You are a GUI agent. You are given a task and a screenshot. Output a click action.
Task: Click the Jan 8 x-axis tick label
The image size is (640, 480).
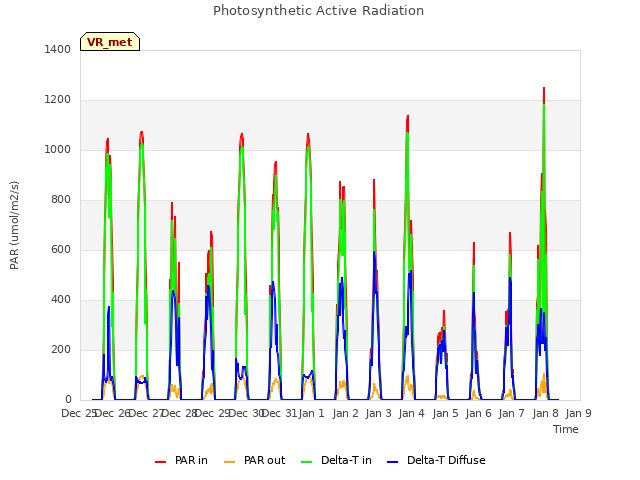(x=545, y=413)
